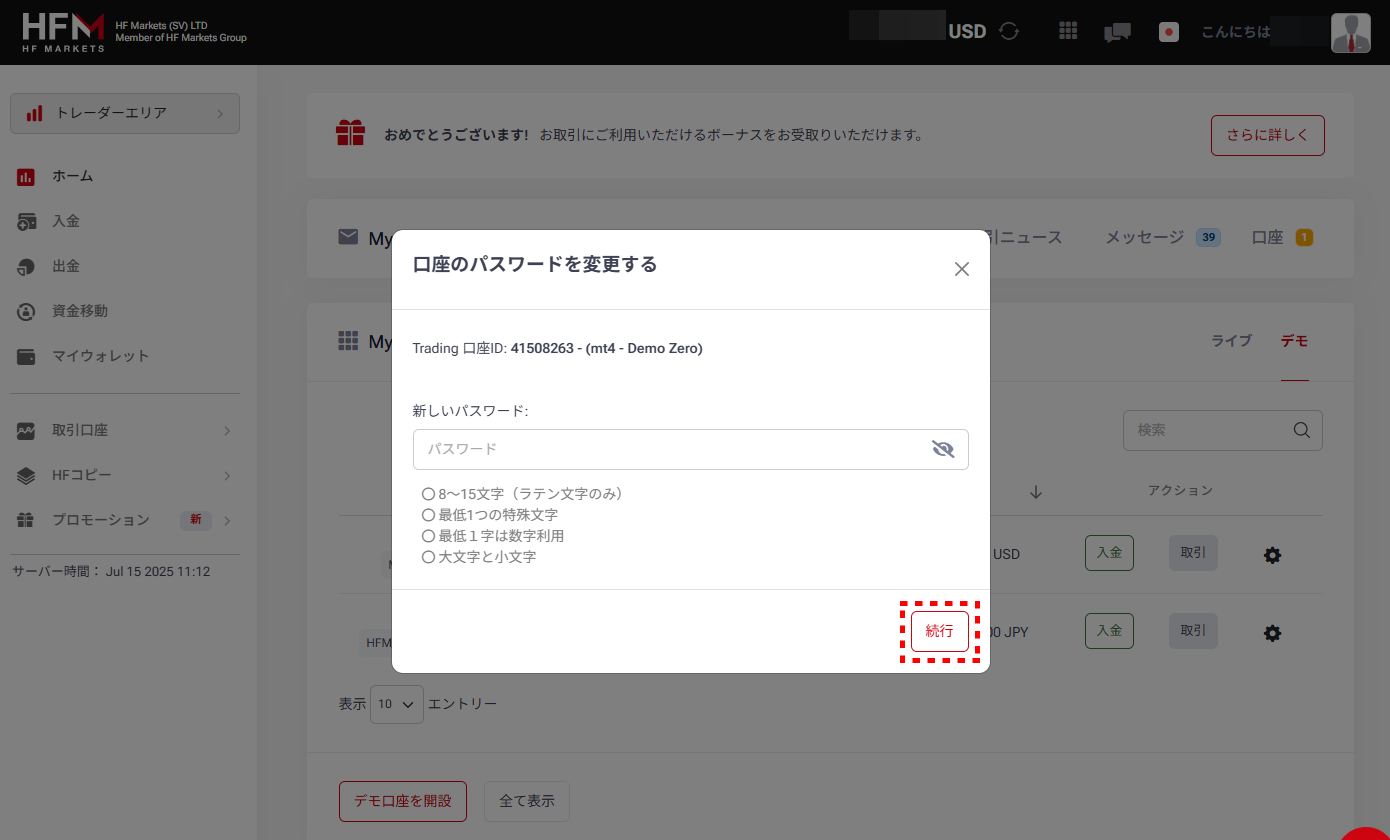
Task: Click the HF Markets logo
Action: tap(63, 32)
